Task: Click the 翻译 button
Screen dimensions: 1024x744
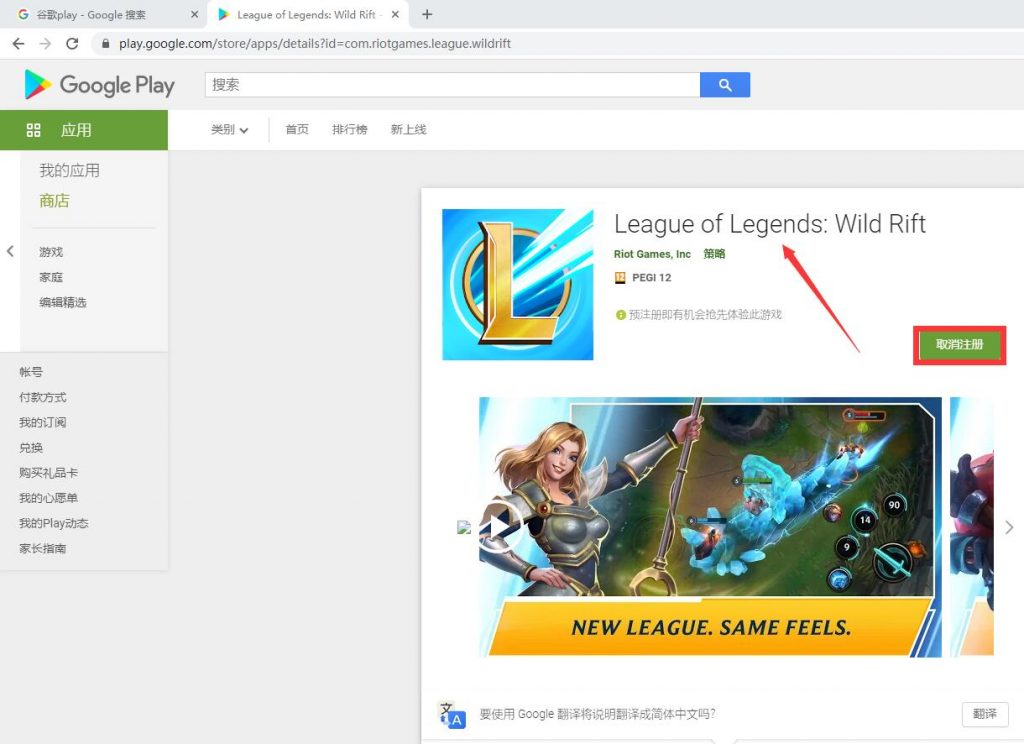Action: (x=985, y=714)
